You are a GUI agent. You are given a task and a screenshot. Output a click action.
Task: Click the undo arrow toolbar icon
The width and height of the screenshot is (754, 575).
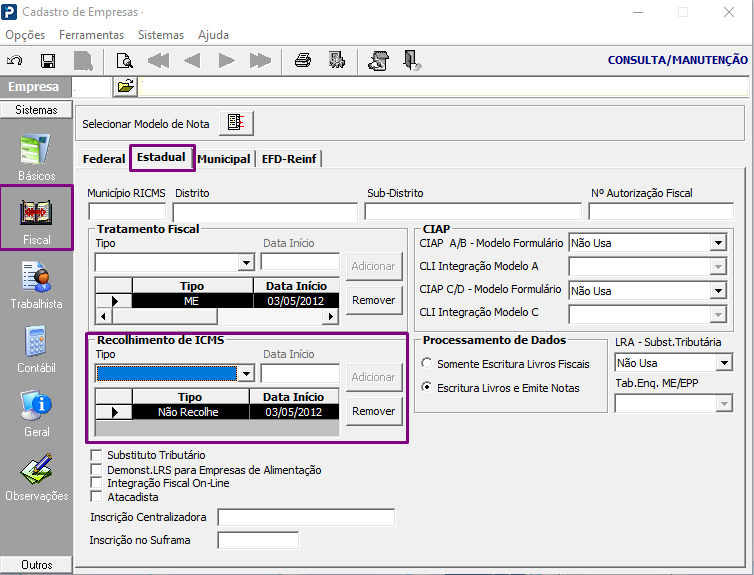15,60
